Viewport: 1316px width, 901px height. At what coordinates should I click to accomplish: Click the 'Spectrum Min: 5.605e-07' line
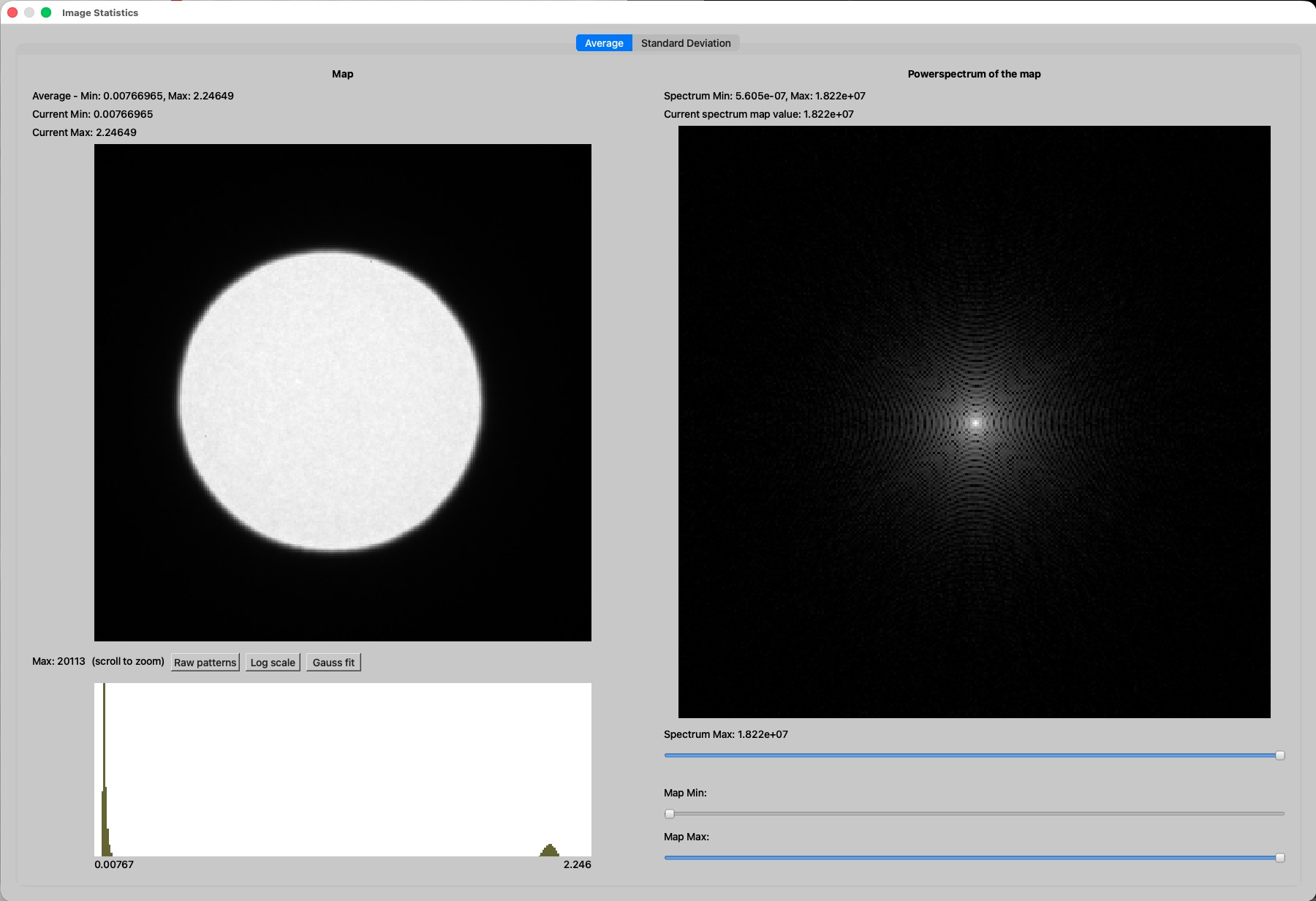[765, 96]
